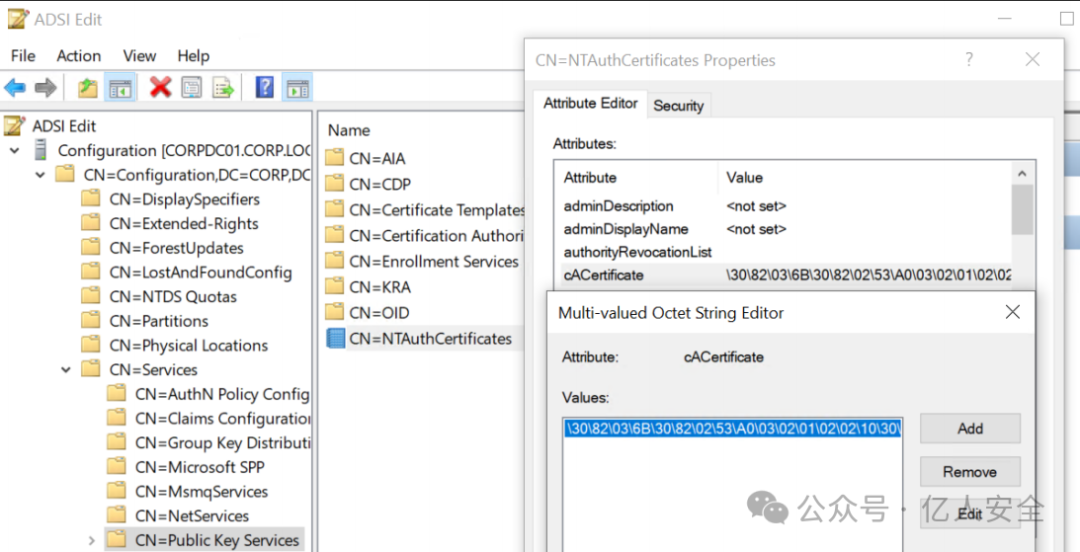The image size is (1080, 552).
Task: Click the Remove button
Action: point(970,472)
